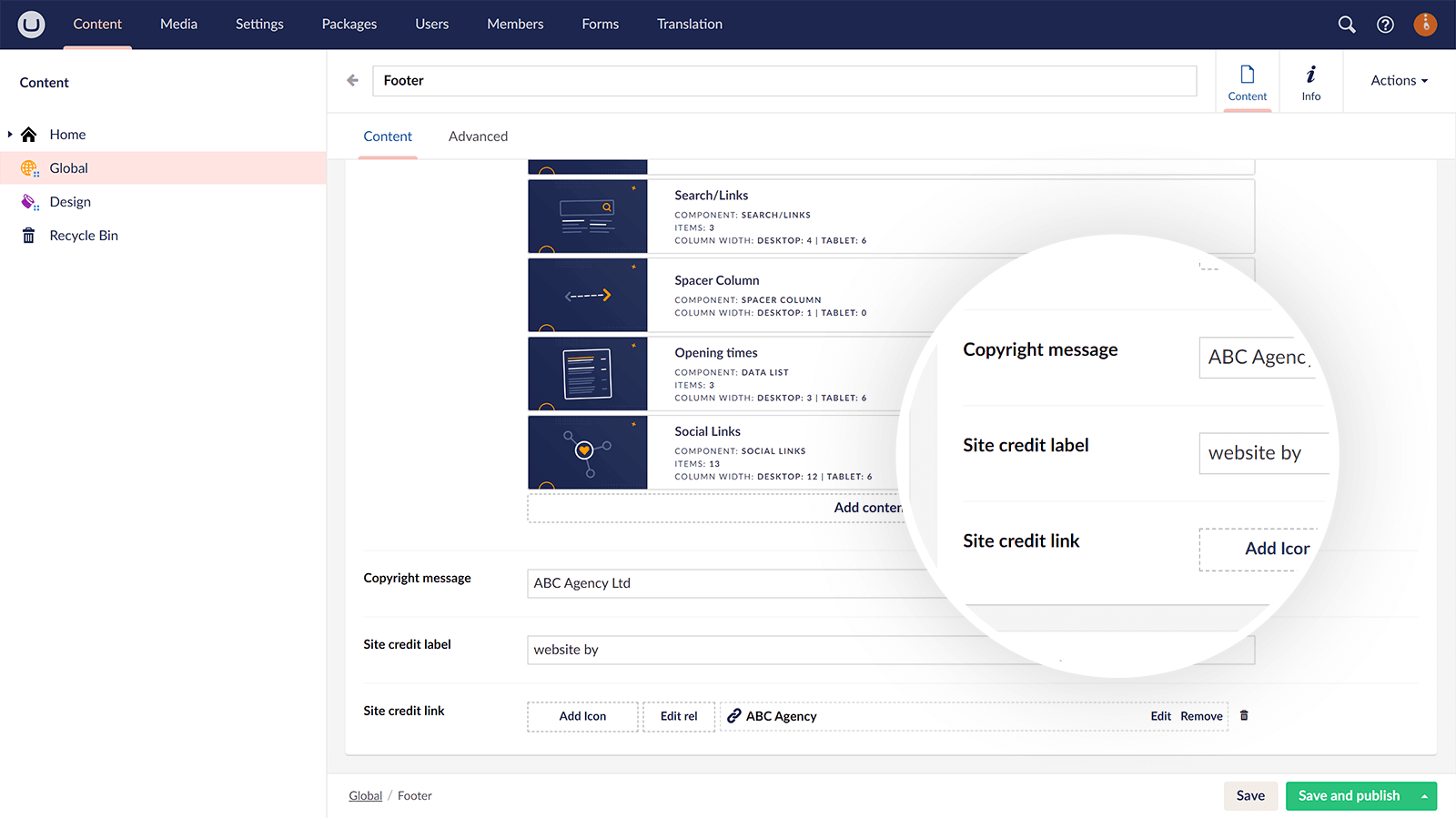Select the Search/Links block thumbnail

pyautogui.click(x=588, y=217)
